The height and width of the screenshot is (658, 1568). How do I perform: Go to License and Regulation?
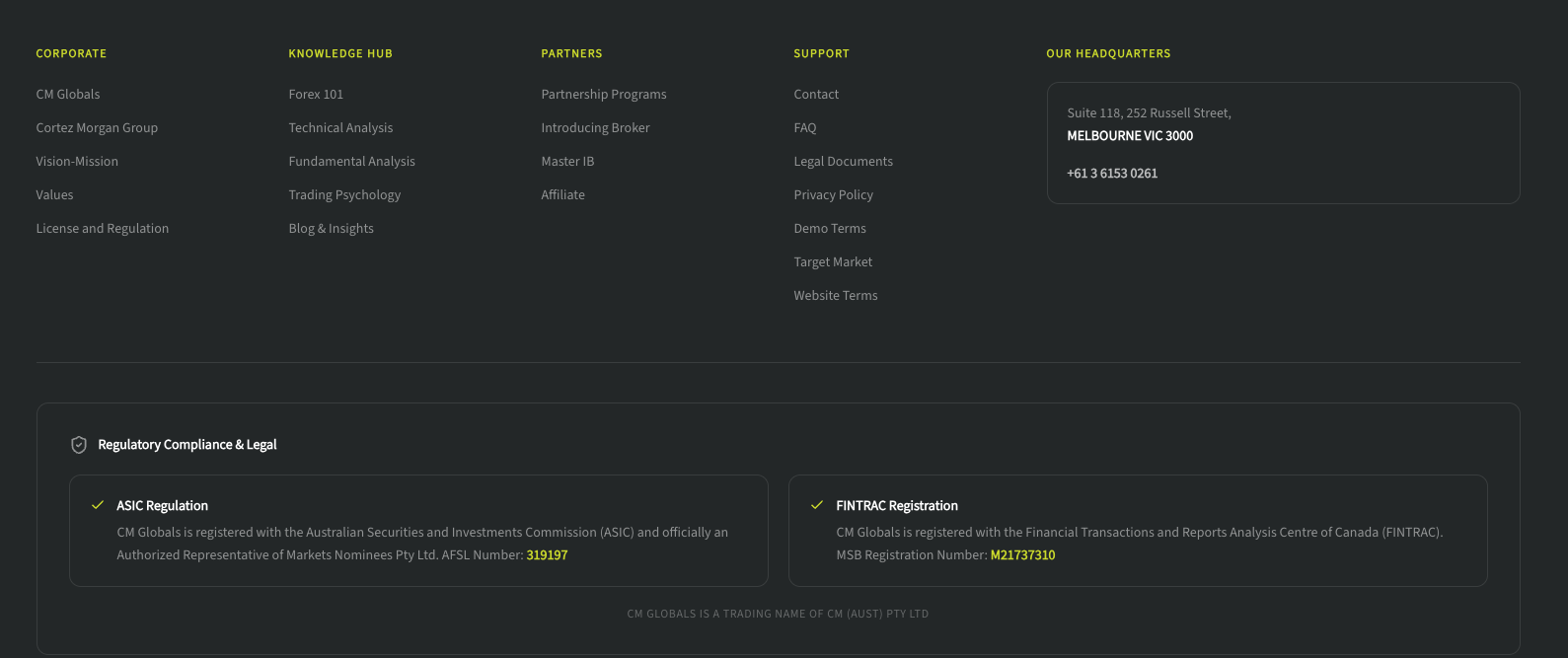point(103,228)
